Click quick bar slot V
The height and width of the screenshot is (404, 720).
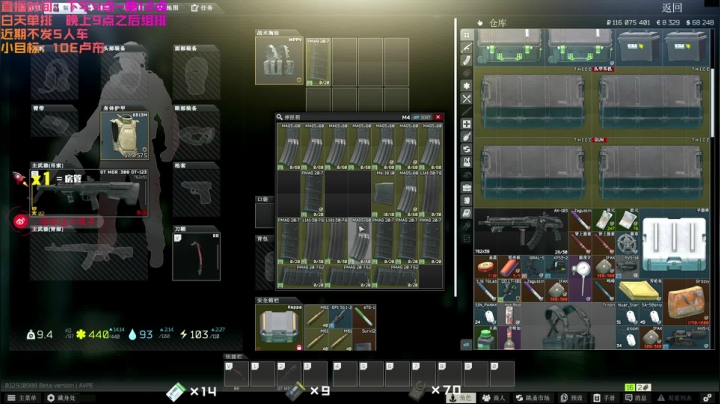tap(236, 374)
